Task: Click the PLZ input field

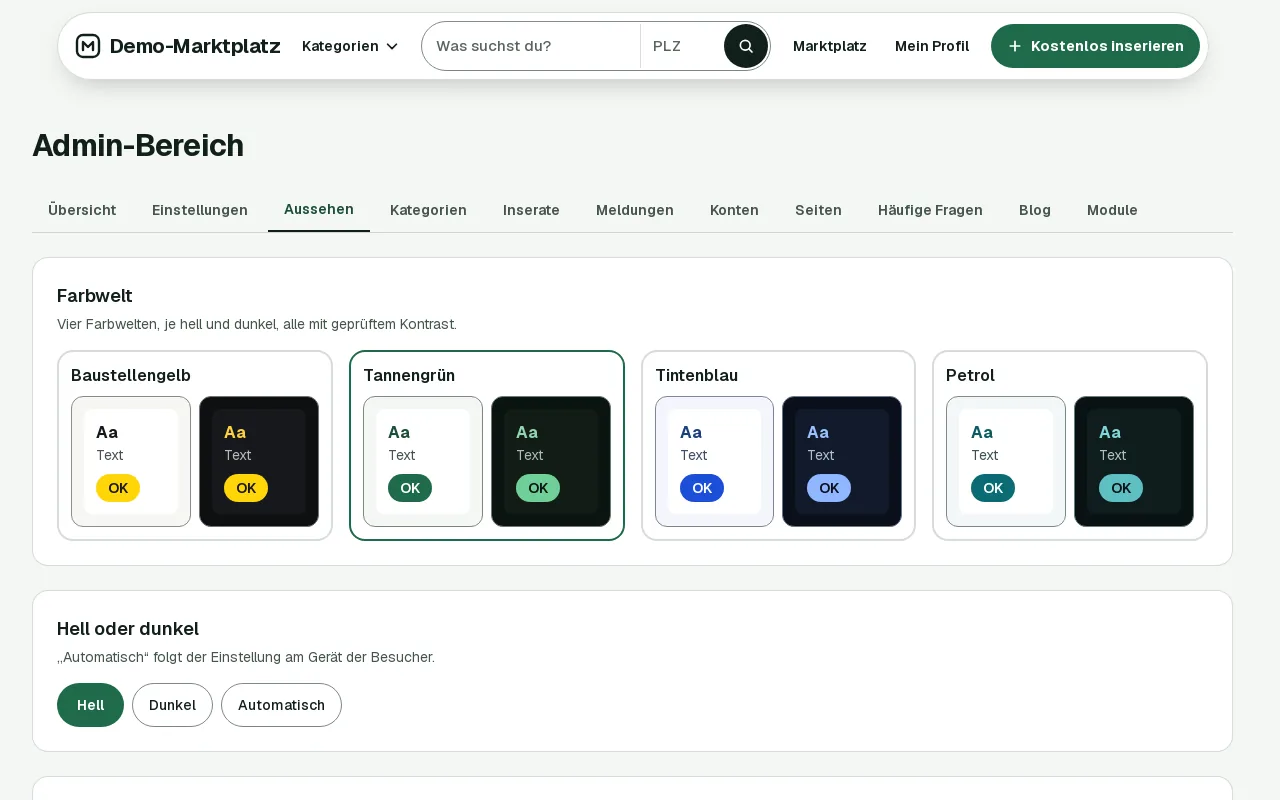Action: [x=682, y=46]
